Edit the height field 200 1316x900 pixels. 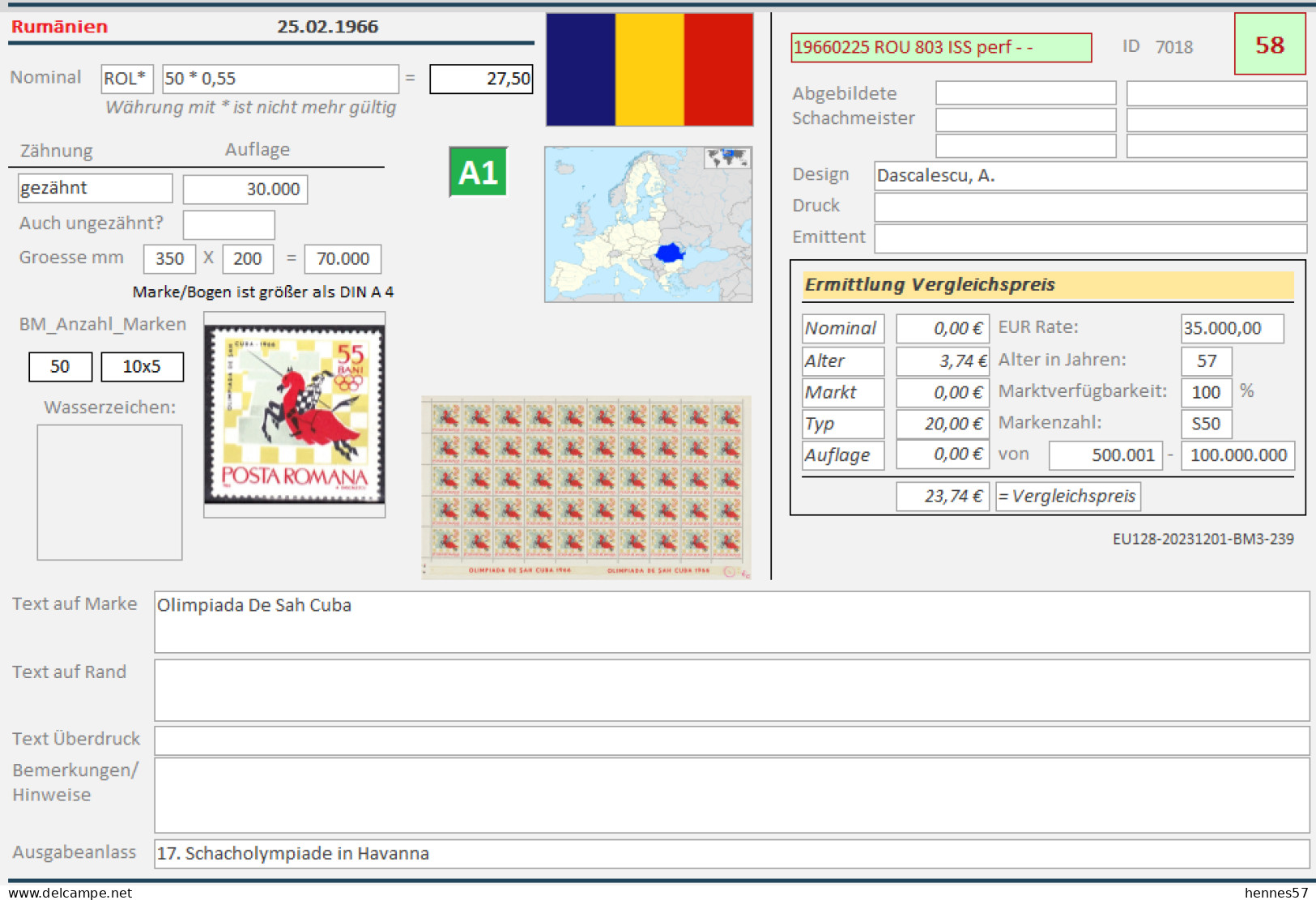[248, 259]
